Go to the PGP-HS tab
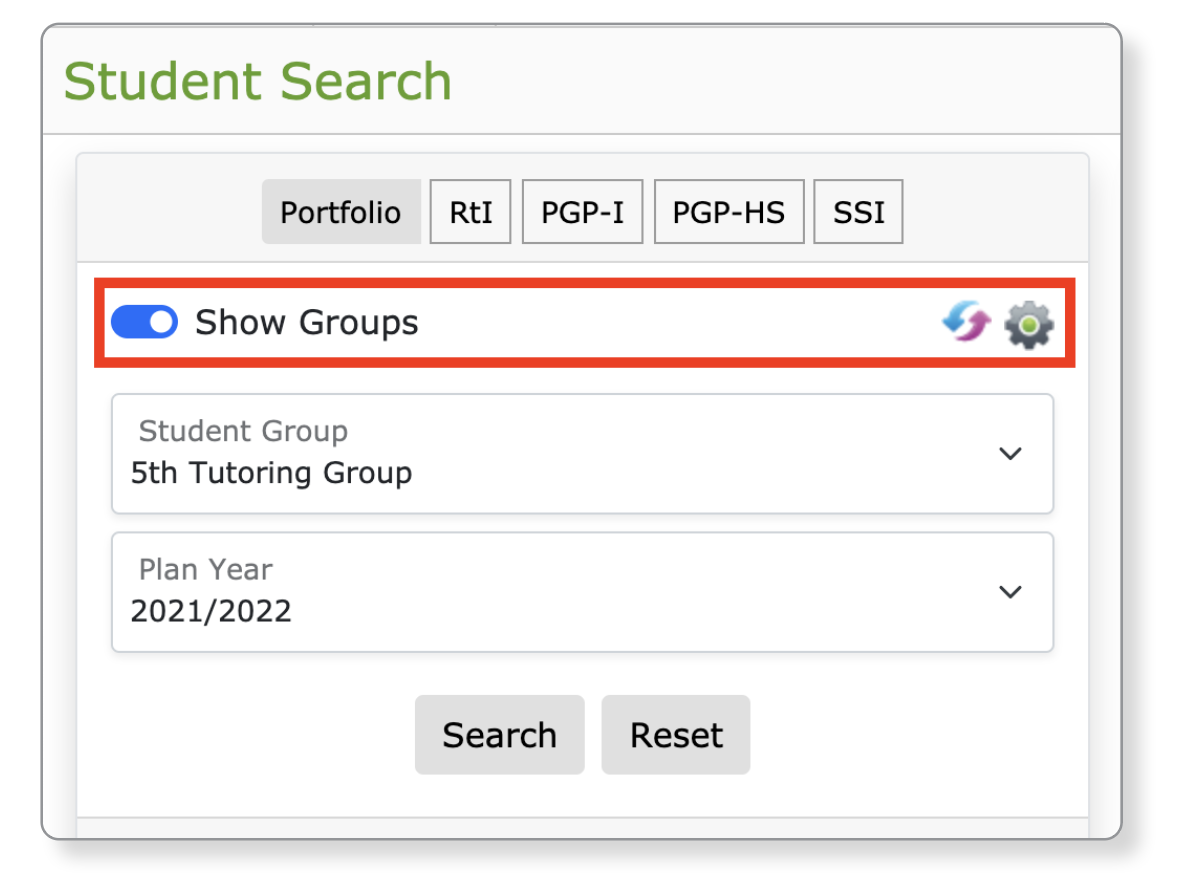This screenshot has width=1186, height=874. click(729, 212)
